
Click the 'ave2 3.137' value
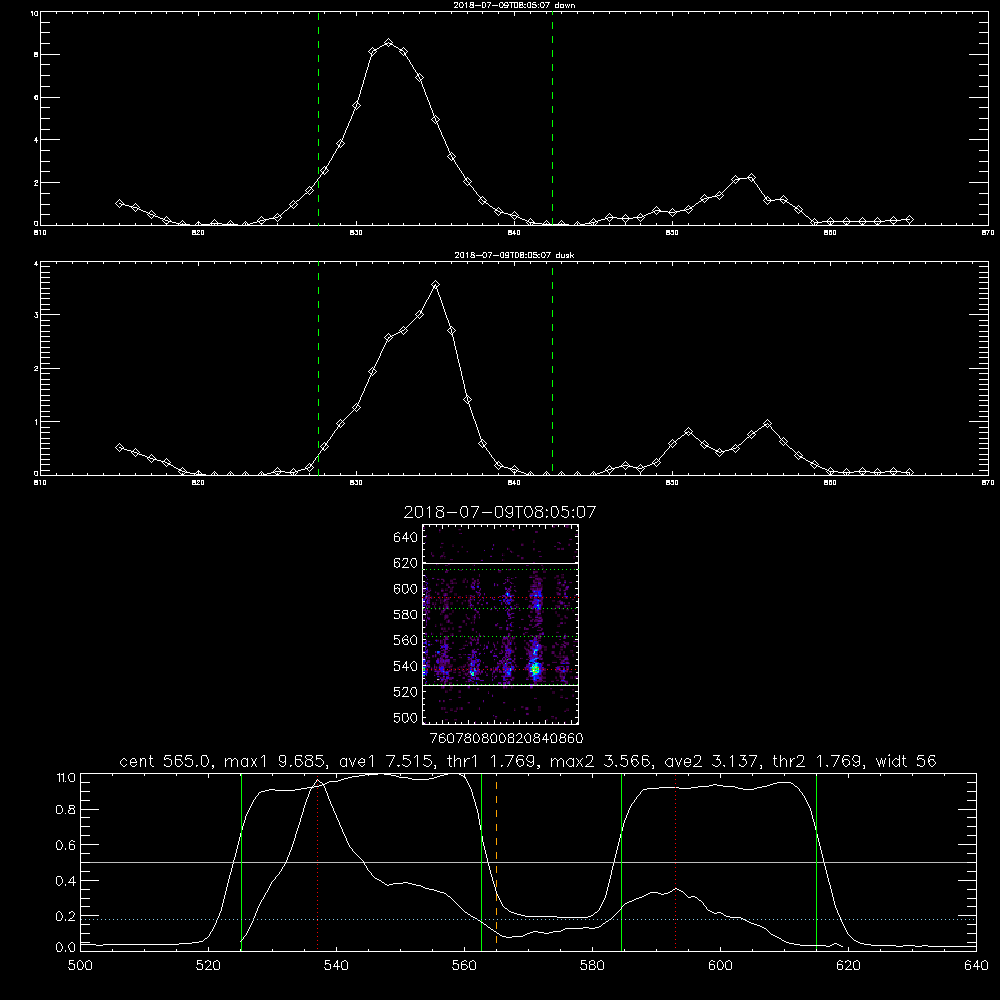point(713,761)
